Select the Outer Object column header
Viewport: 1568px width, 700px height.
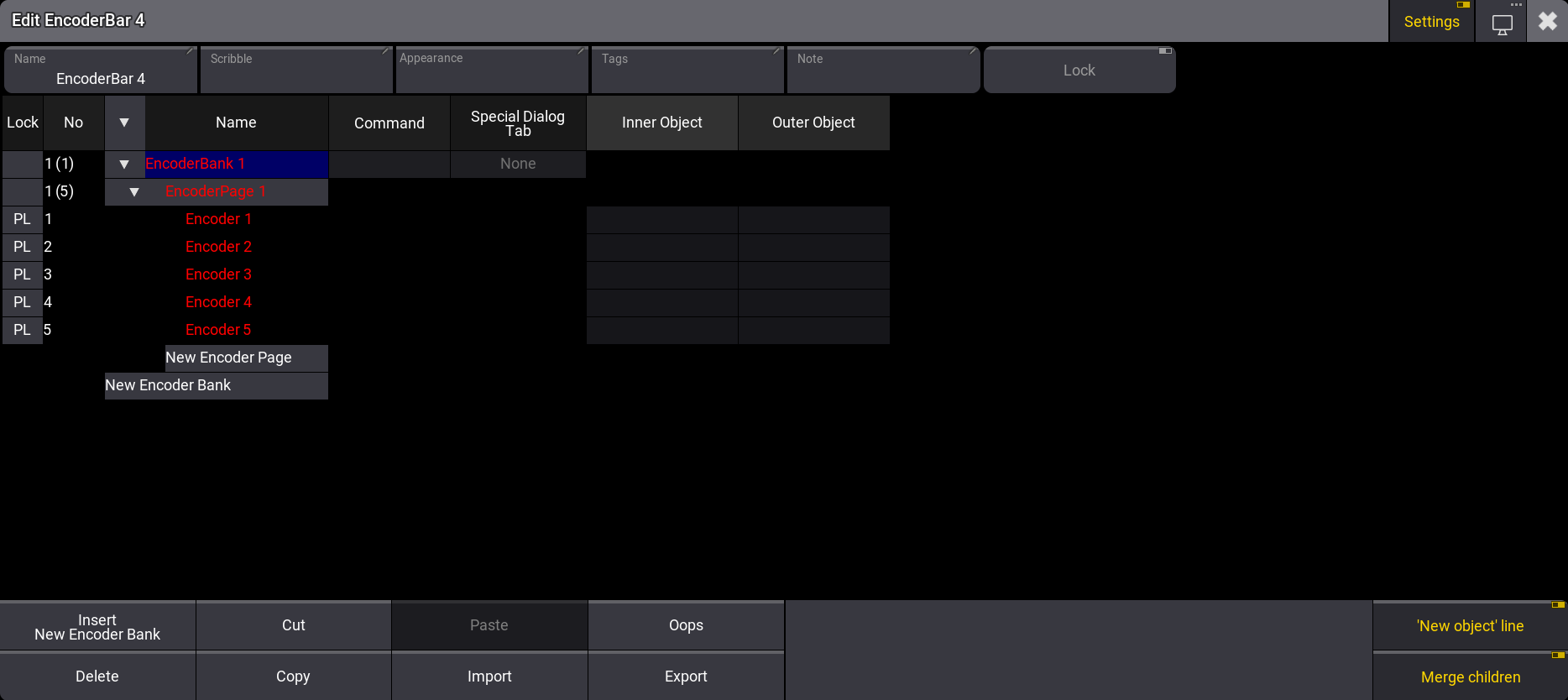813,123
